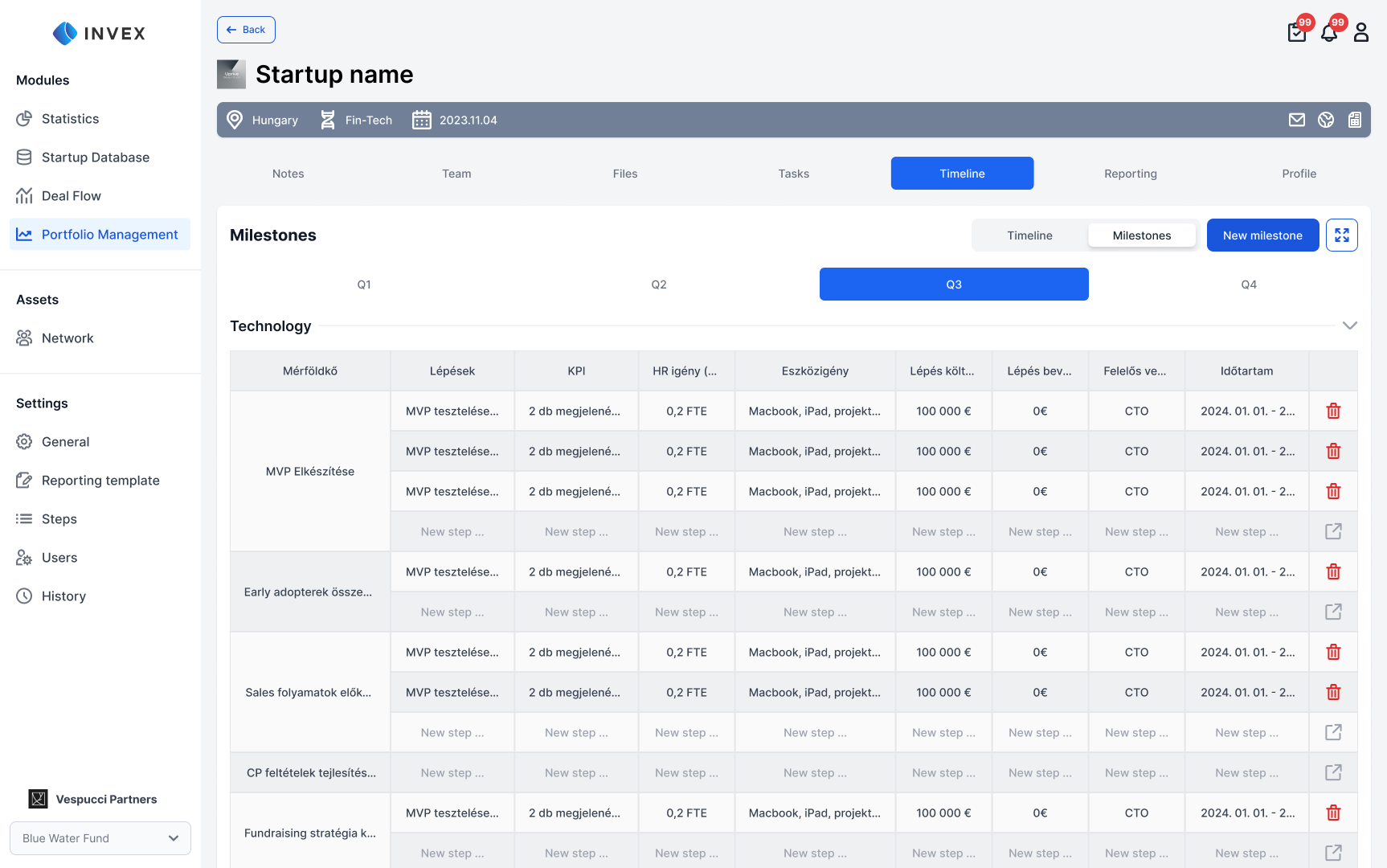Click the globe website icon in info bar
Screen dimensions: 1387x868
(x=1326, y=120)
